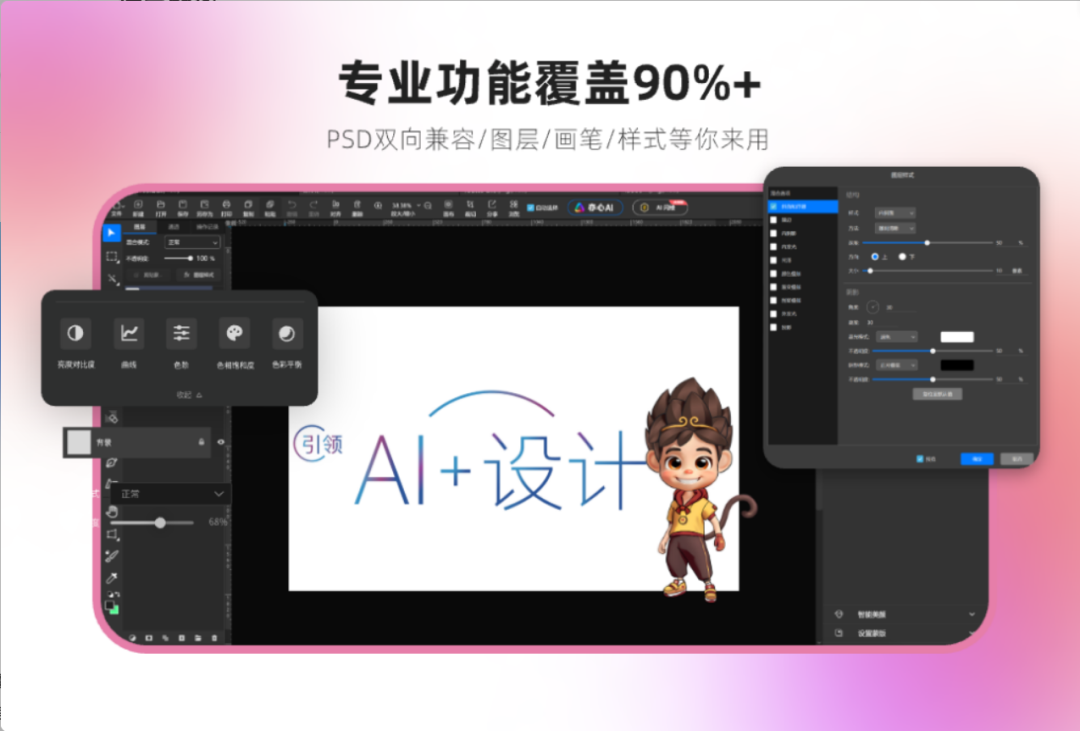The image size is (1080, 731).
Task: Open the 混合模式 dropdown showing 正常
Action: 192,243
